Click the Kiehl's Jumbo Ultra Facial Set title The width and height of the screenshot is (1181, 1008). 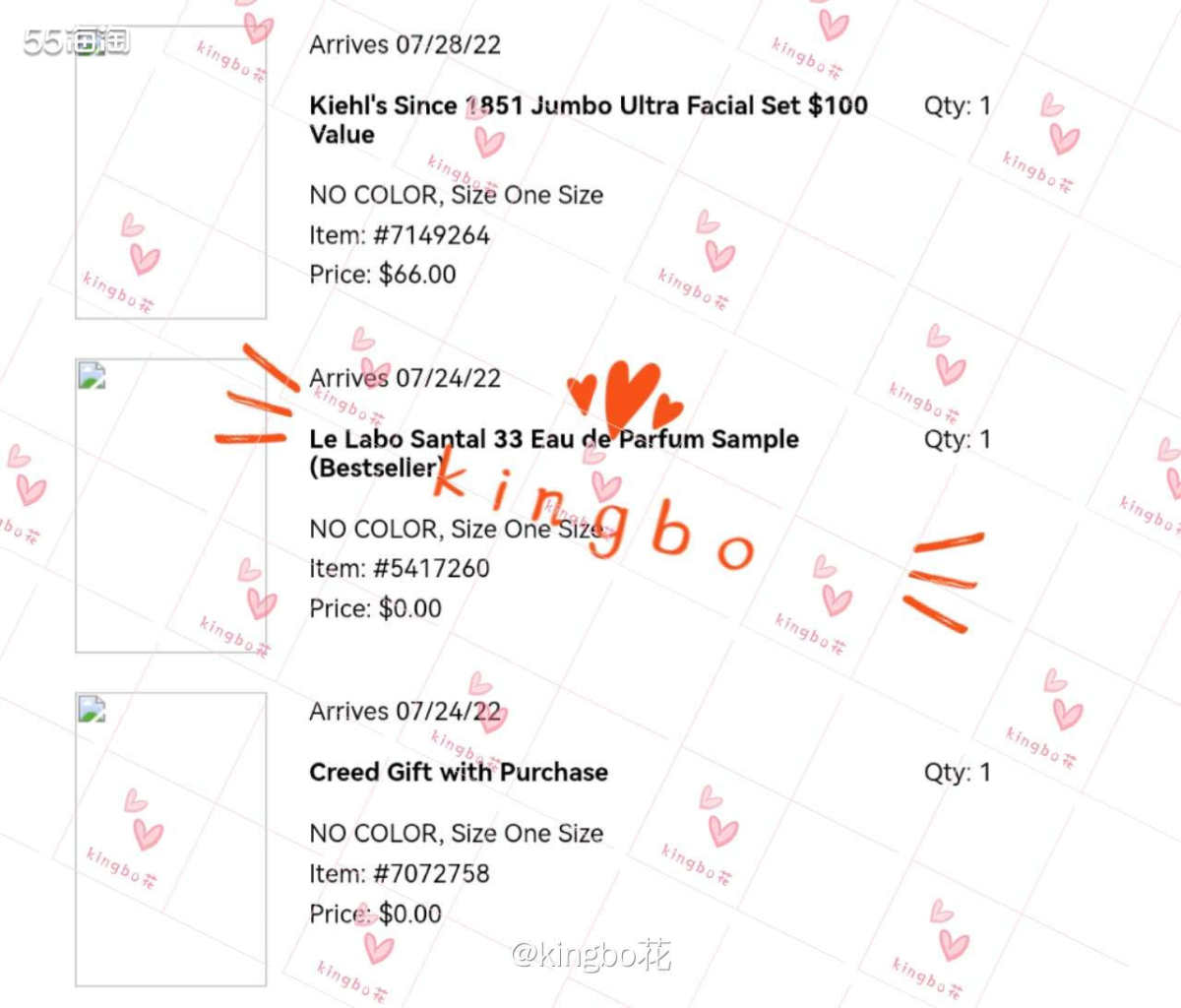589,119
